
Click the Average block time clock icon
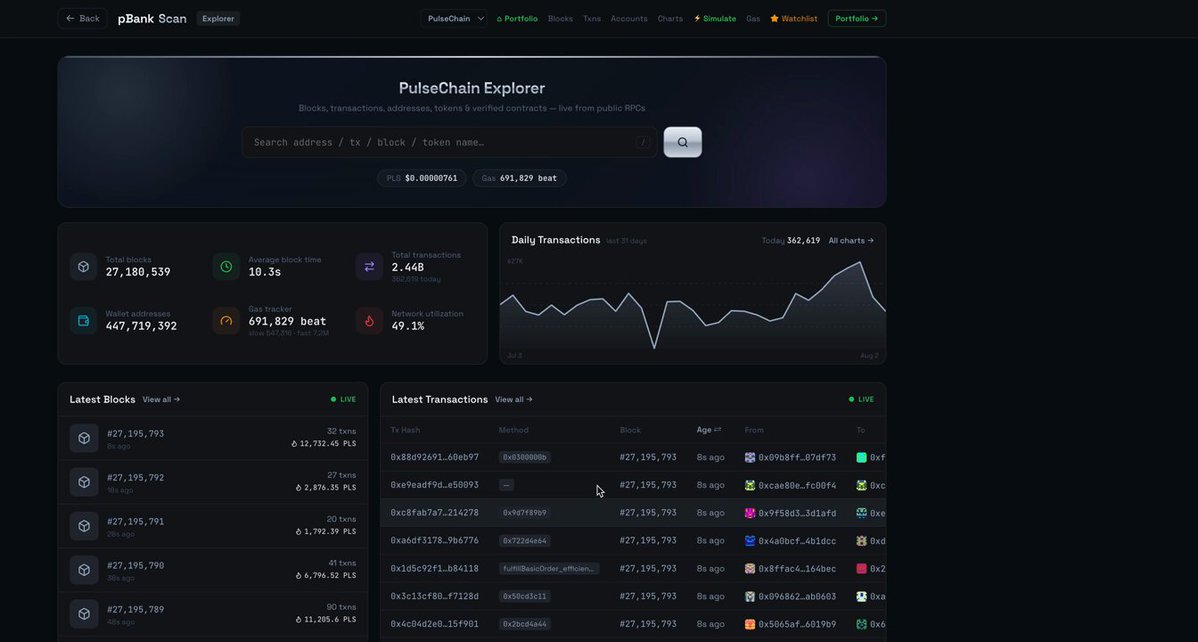coord(226,267)
